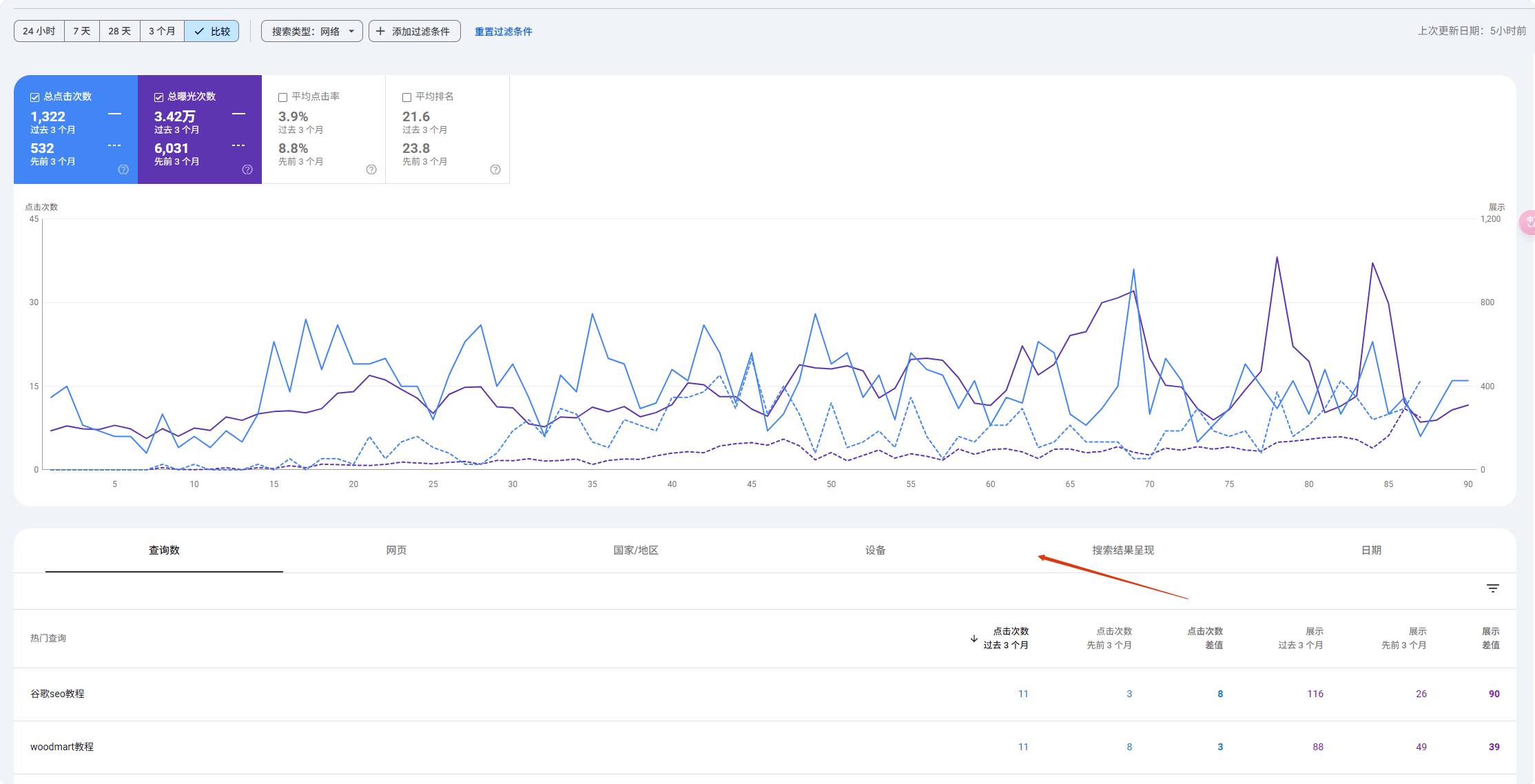Select the 28 天 date range
The height and width of the screenshot is (784, 1535).
[x=120, y=31]
